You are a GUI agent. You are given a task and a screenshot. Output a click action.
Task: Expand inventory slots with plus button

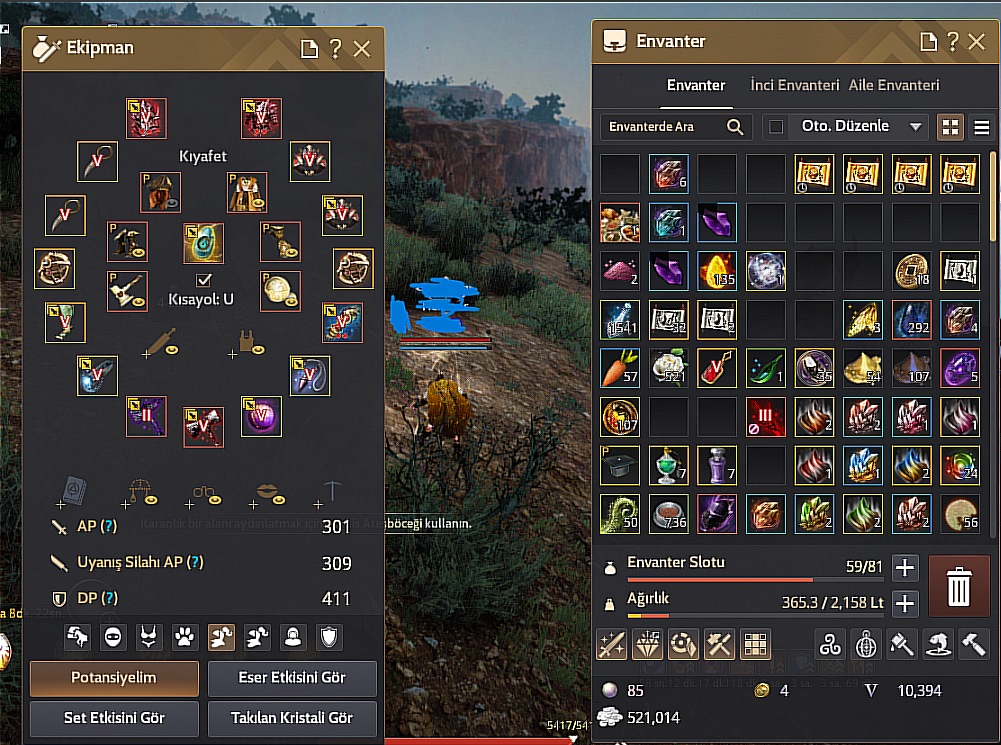[x=904, y=567]
